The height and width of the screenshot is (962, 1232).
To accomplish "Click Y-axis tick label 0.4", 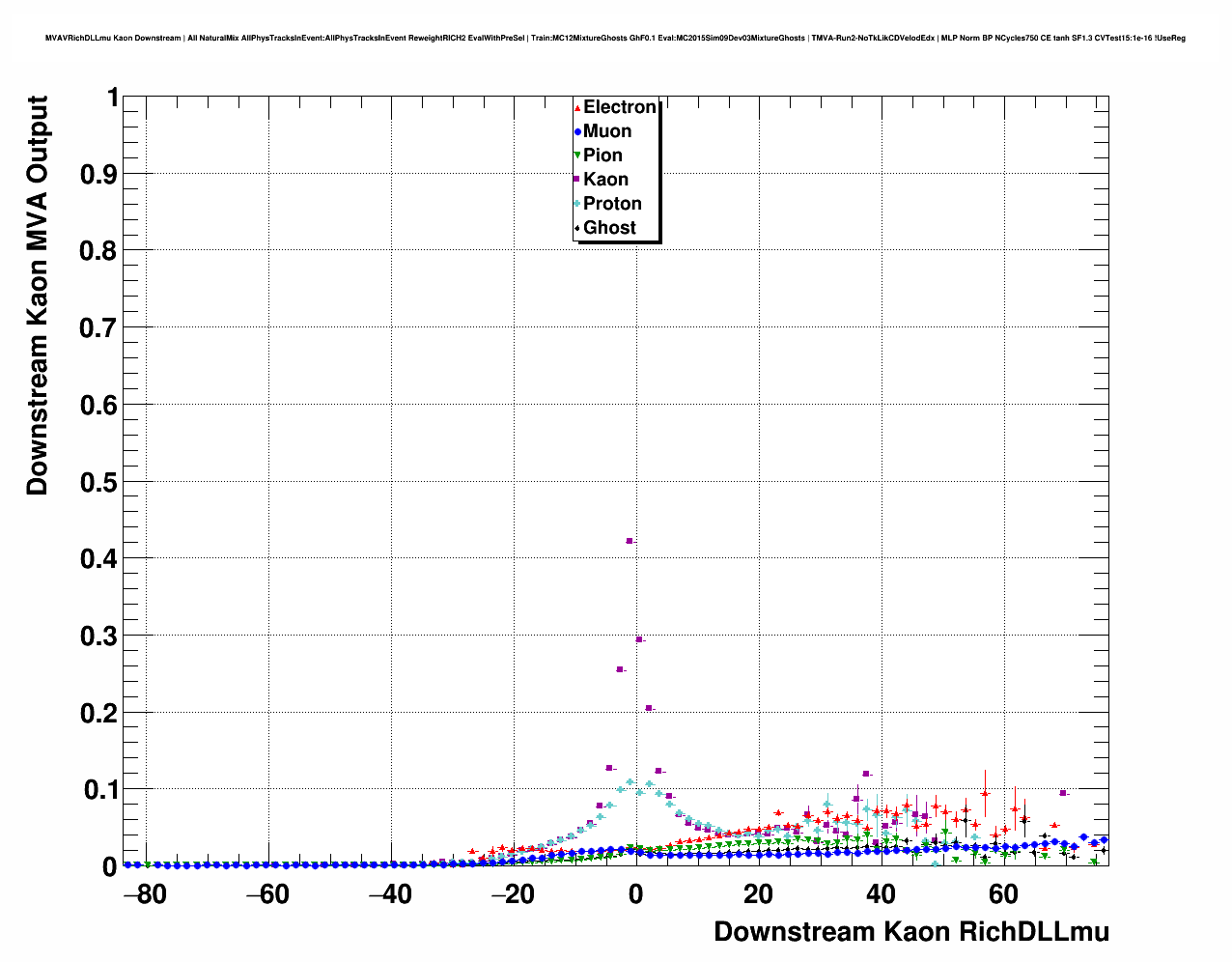I will point(100,559).
